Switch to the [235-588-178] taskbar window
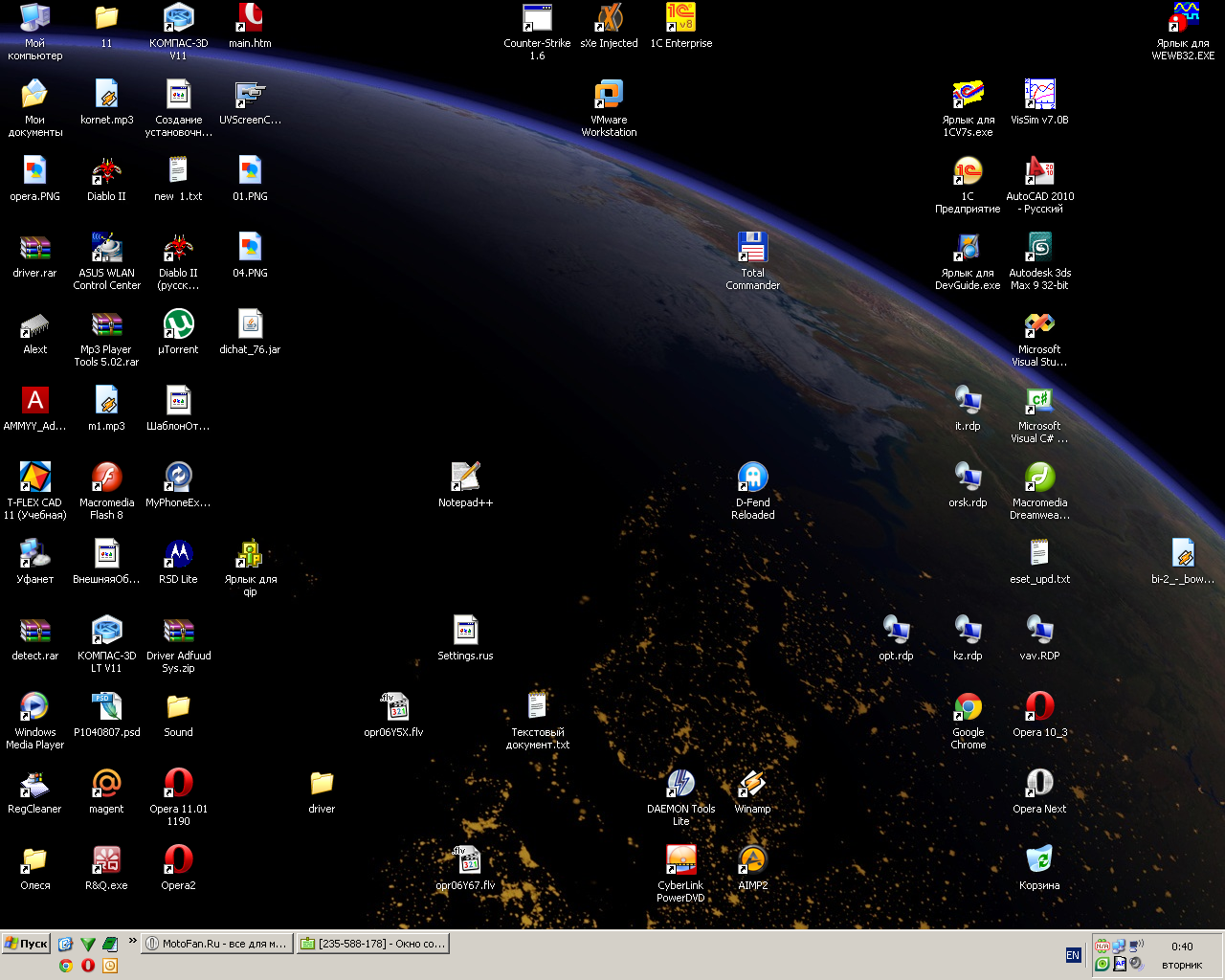 (372, 944)
